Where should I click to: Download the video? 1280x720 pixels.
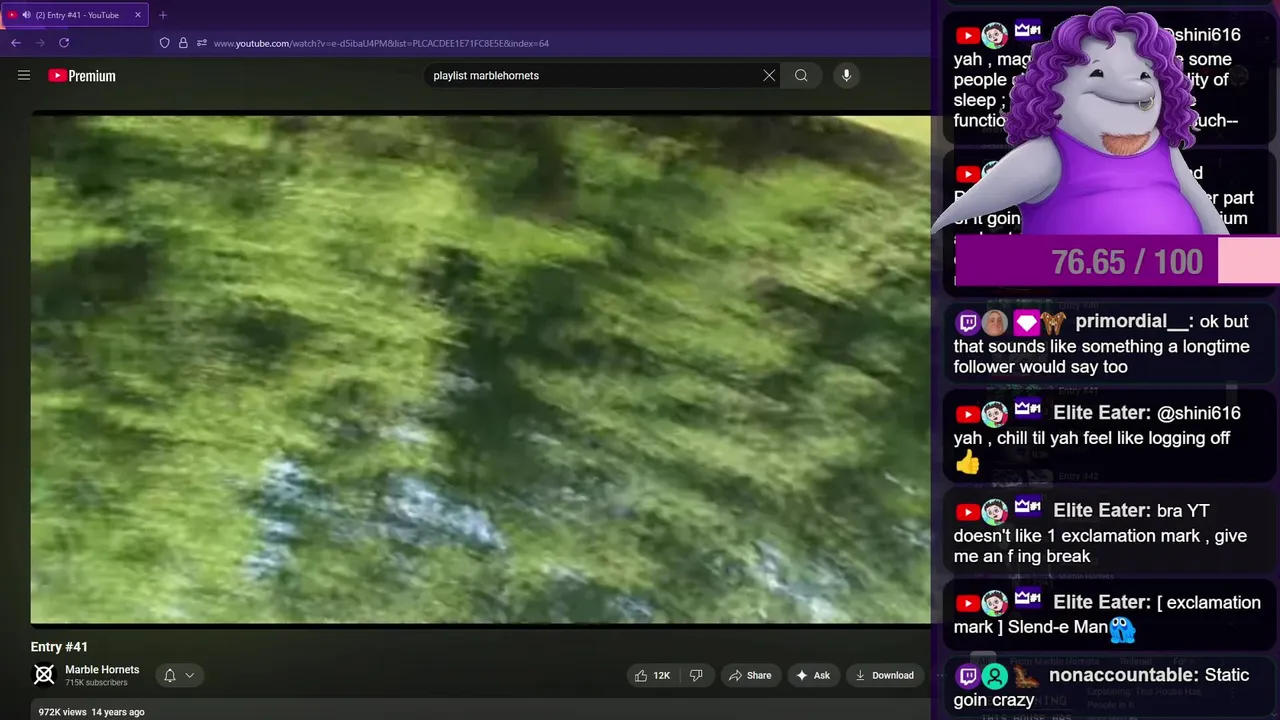point(884,675)
